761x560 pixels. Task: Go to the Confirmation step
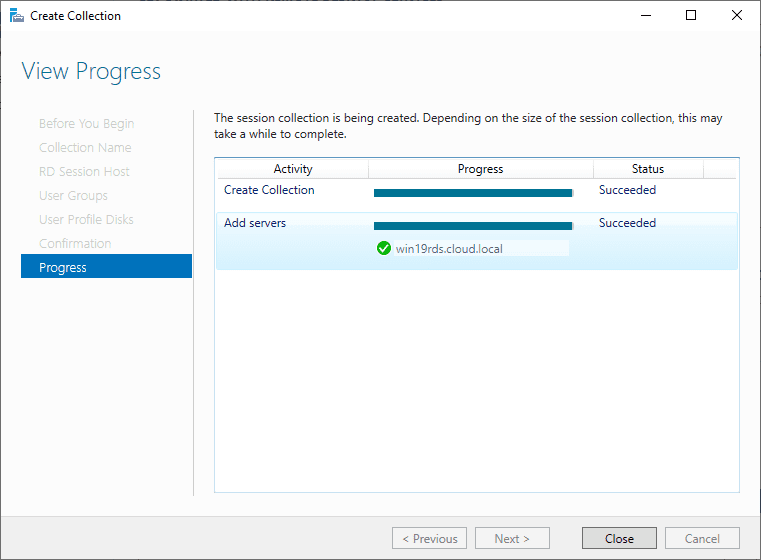click(x=75, y=243)
